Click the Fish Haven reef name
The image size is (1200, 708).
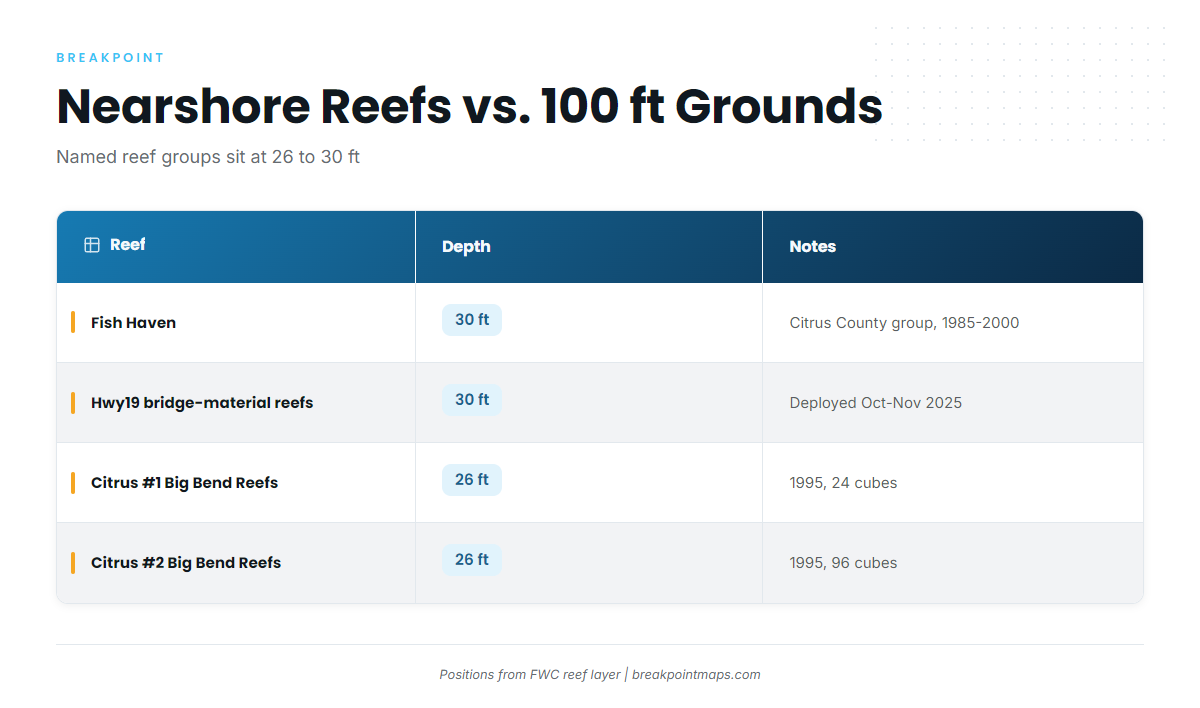[x=133, y=323]
